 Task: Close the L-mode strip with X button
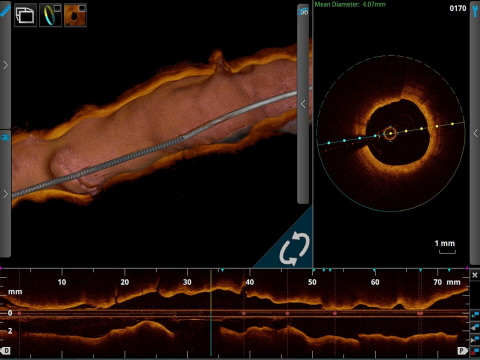(475, 275)
